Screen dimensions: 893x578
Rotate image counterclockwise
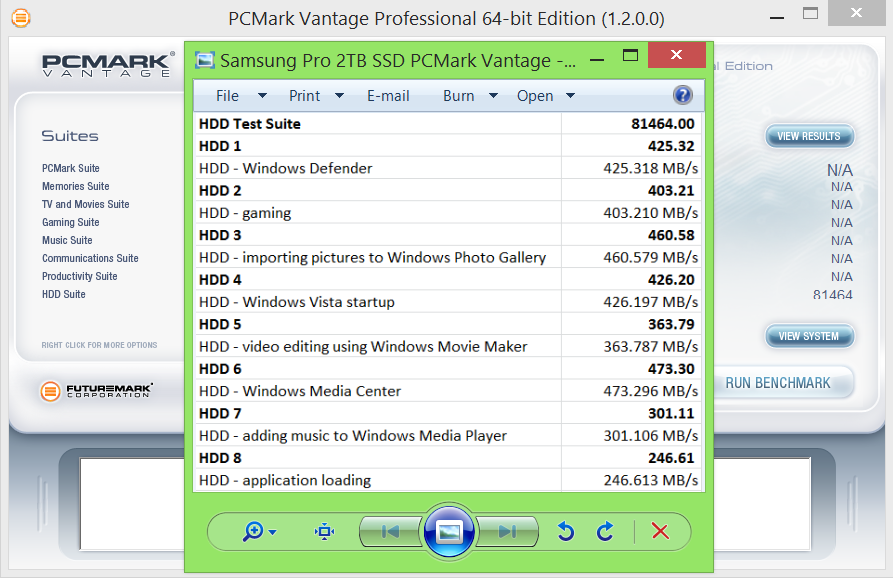(566, 531)
